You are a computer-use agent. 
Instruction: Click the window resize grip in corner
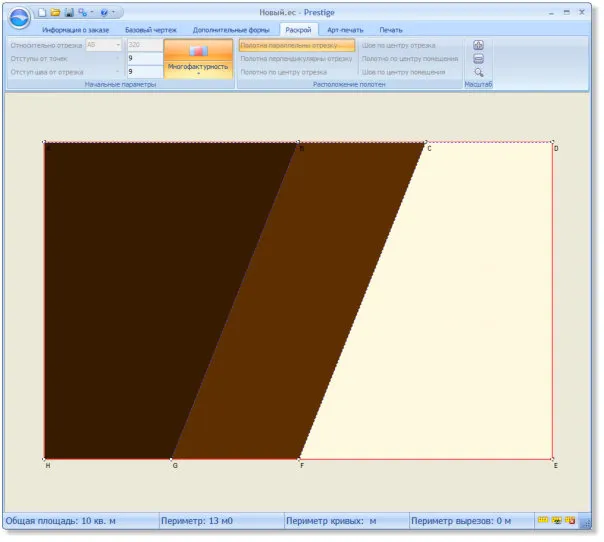(x=586, y=523)
